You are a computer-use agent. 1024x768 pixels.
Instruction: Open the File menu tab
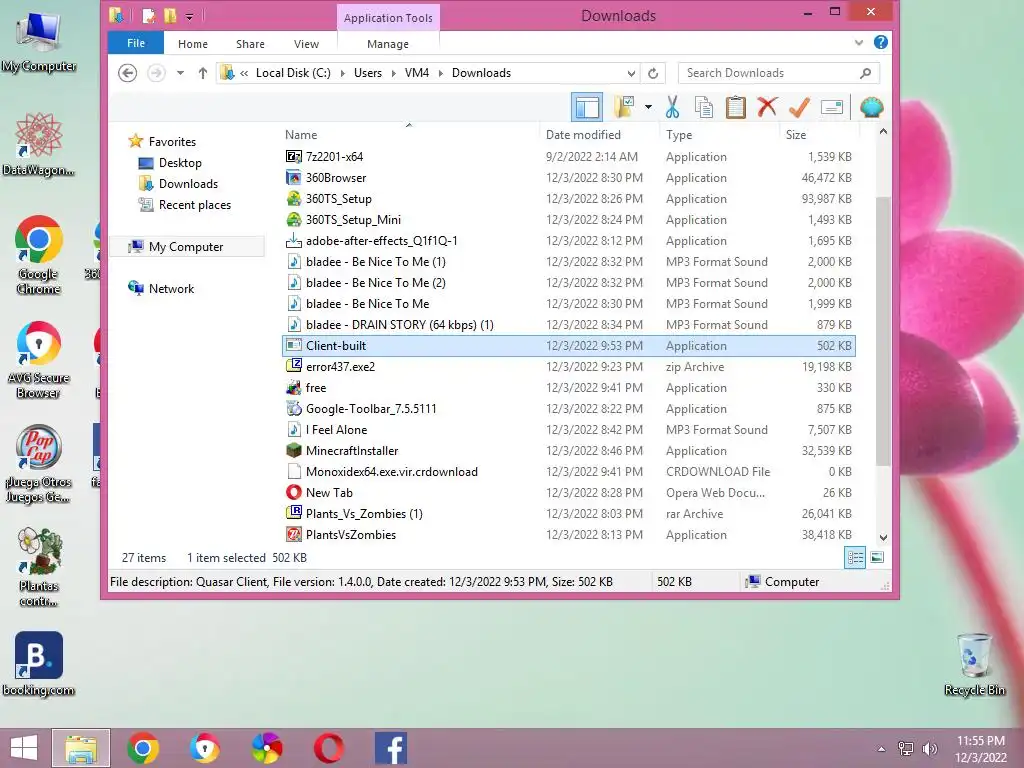[x=136, y=43]
